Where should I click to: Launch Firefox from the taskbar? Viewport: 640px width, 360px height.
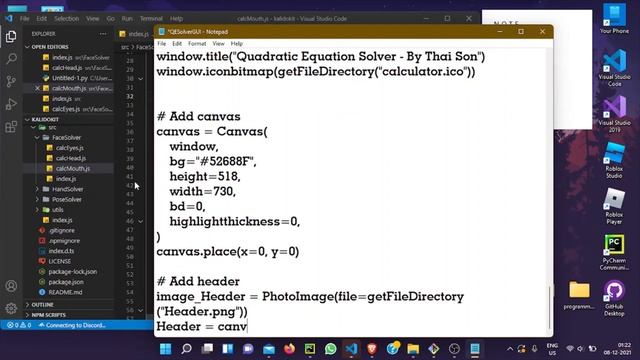(289, 349)
